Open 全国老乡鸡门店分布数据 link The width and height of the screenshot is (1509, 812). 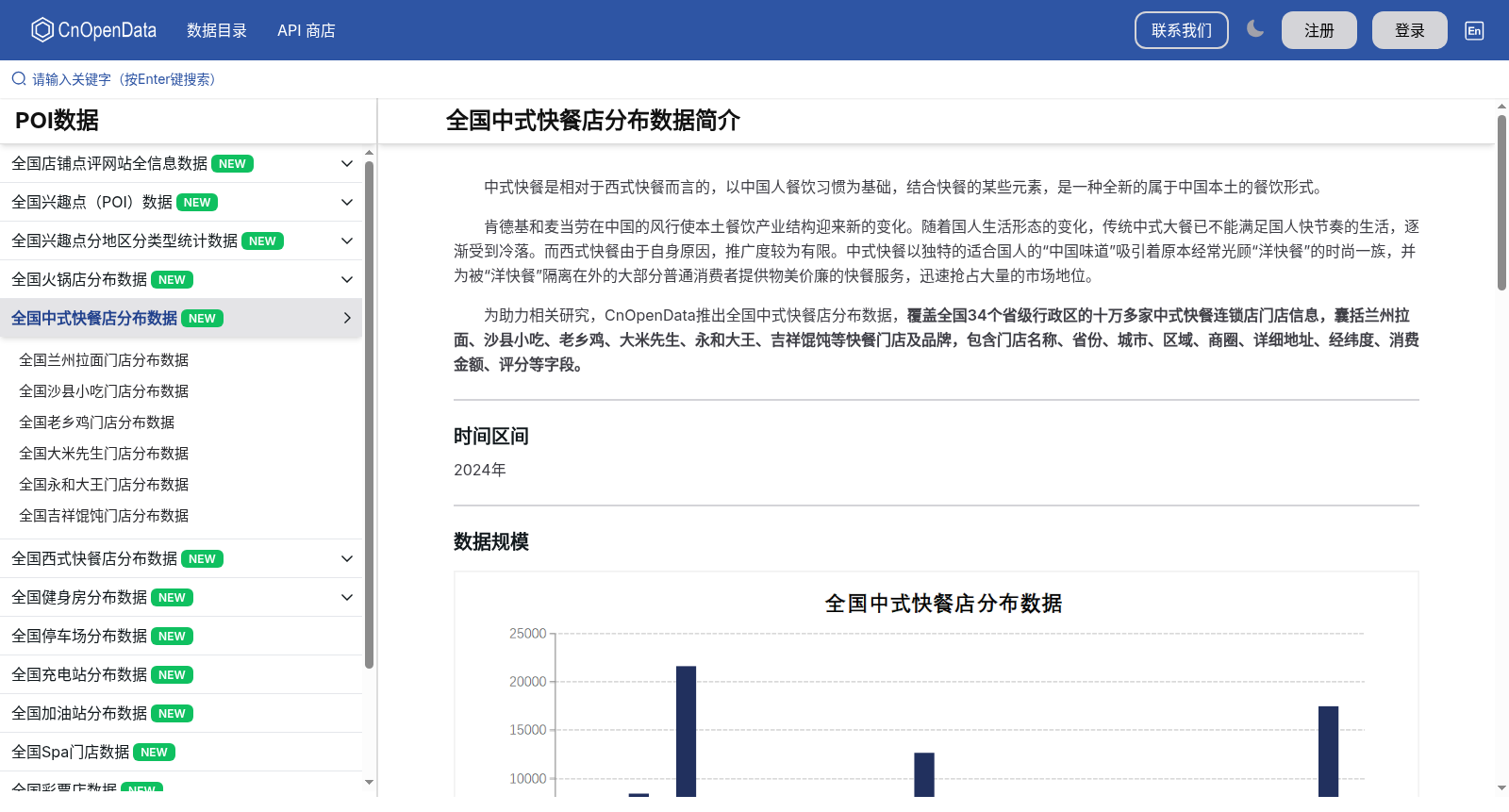coord(97,423)
